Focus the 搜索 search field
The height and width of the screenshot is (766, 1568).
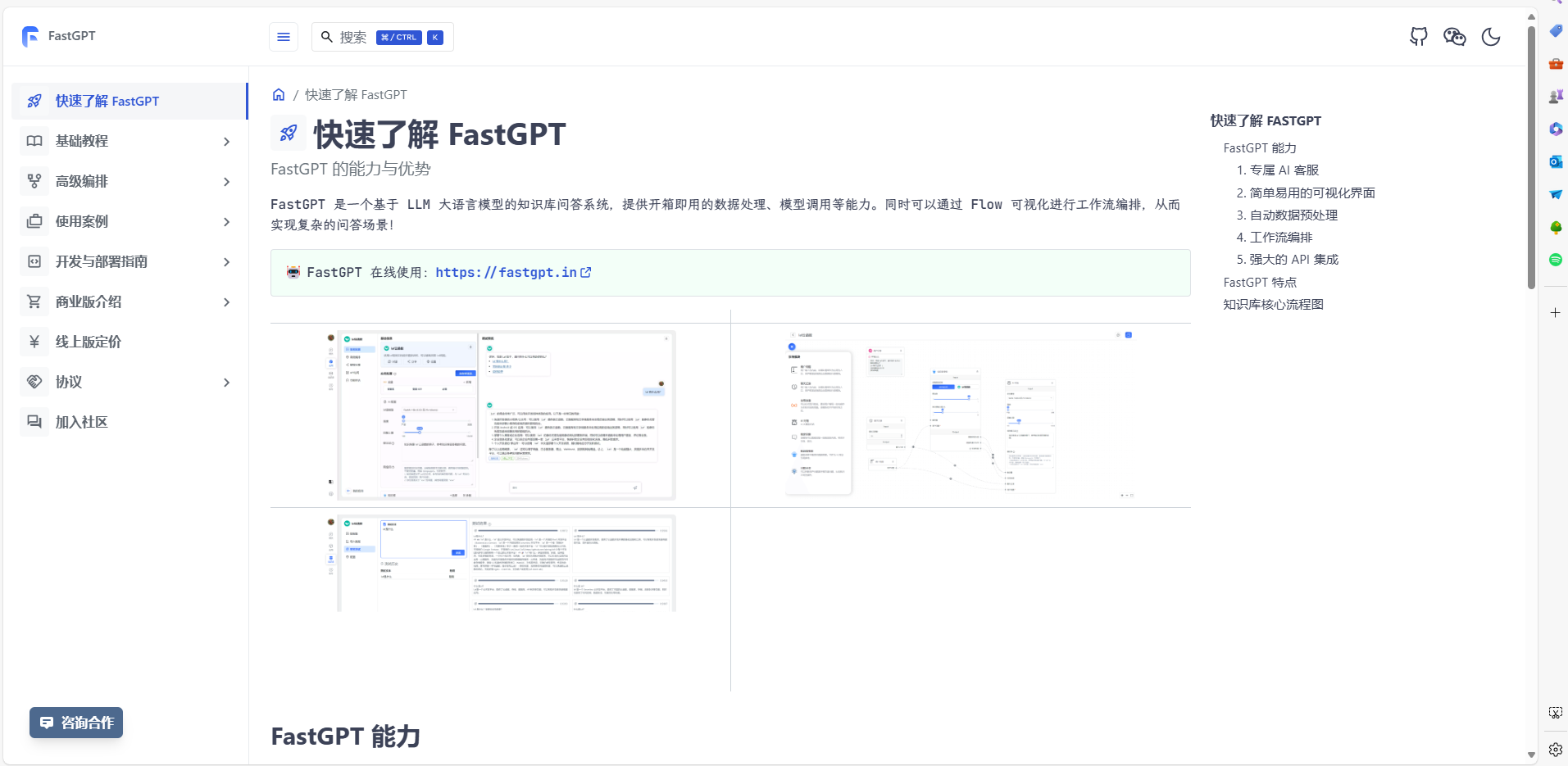(383, 37)
